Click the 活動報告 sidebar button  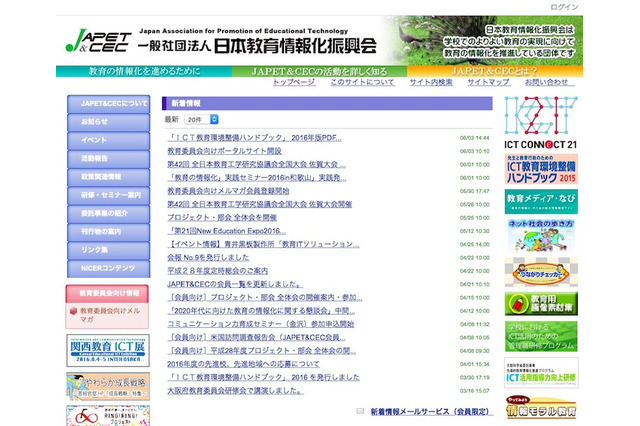(x=109, y=159)
